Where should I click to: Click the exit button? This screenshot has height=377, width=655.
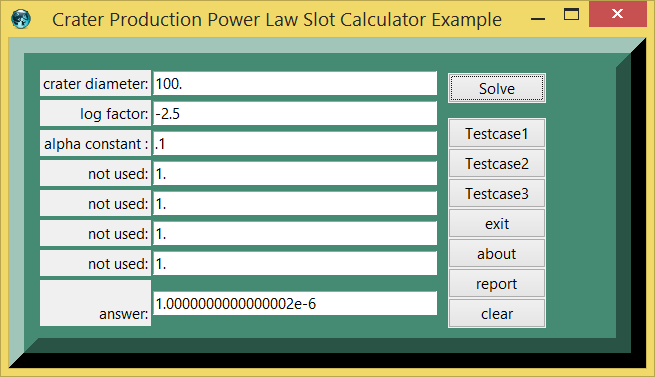point(497,224)
